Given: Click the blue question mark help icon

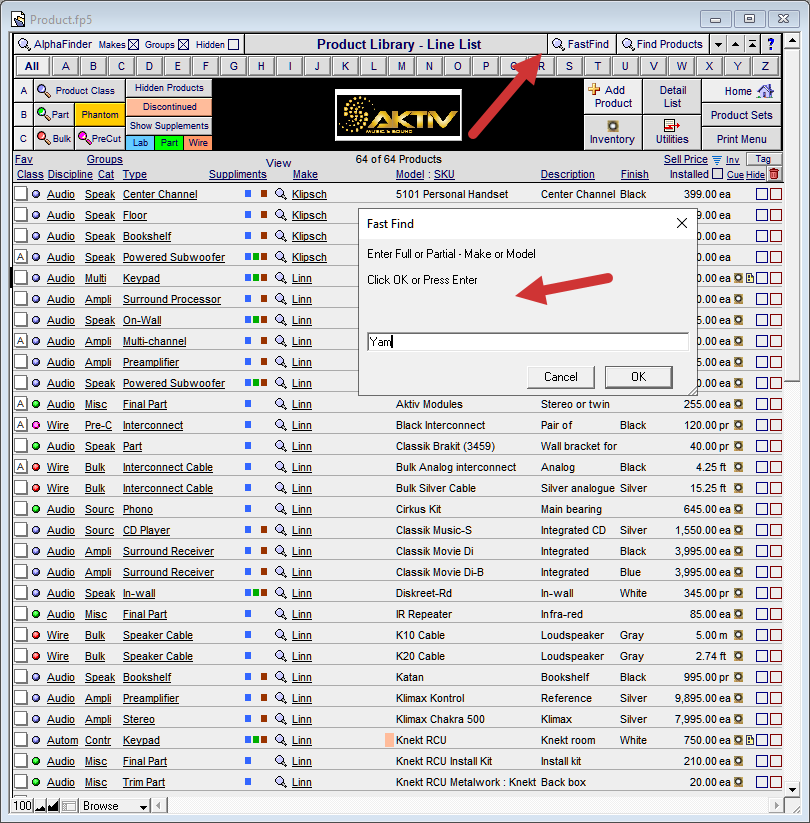Looking at the screenshot, I should coord(771,45).
